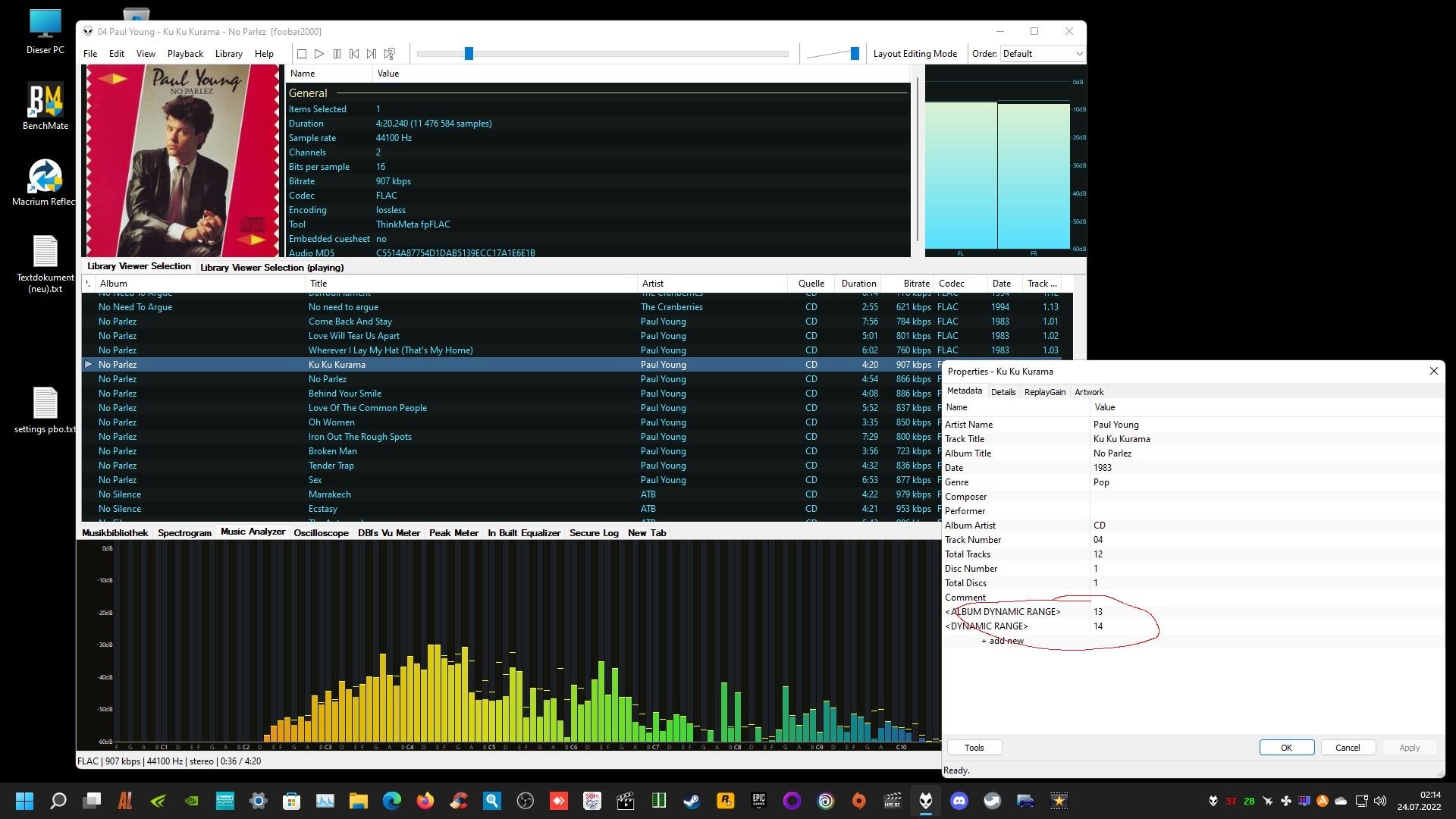Click foobar2000 icon in taskbar
This screenshot has height=819, width=1456.
(x=925, y=801)
